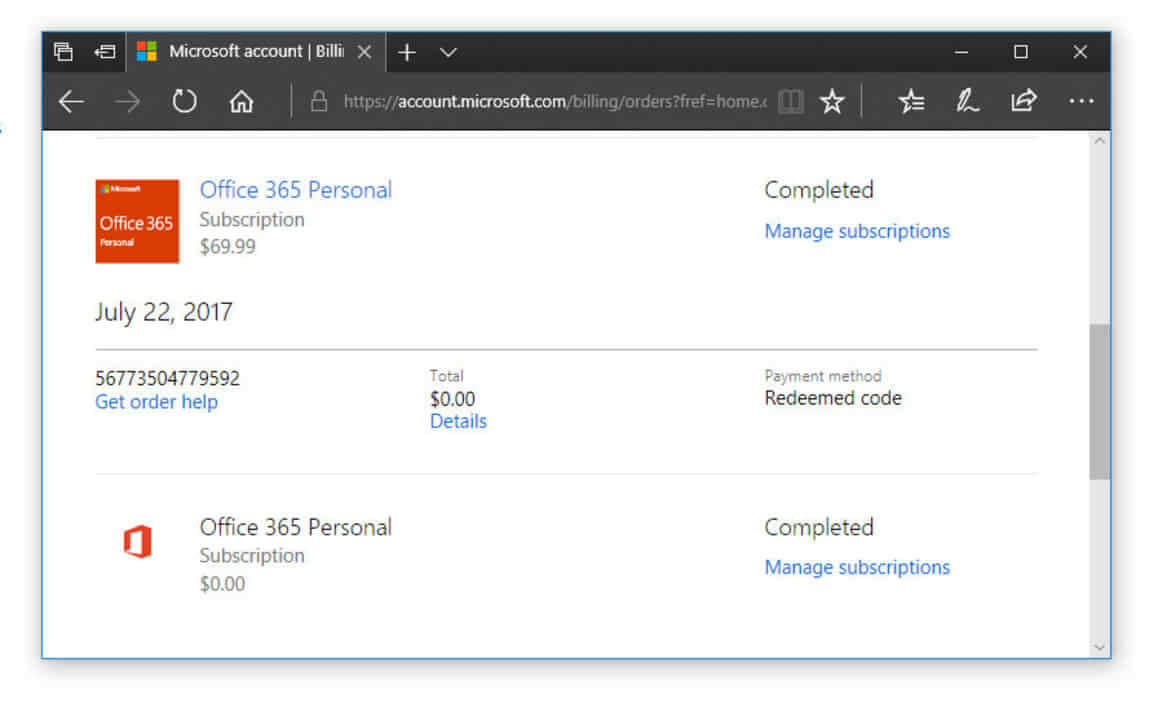Open a new tab with plus button
This screenshot has width=1158, height=720.
406,52
